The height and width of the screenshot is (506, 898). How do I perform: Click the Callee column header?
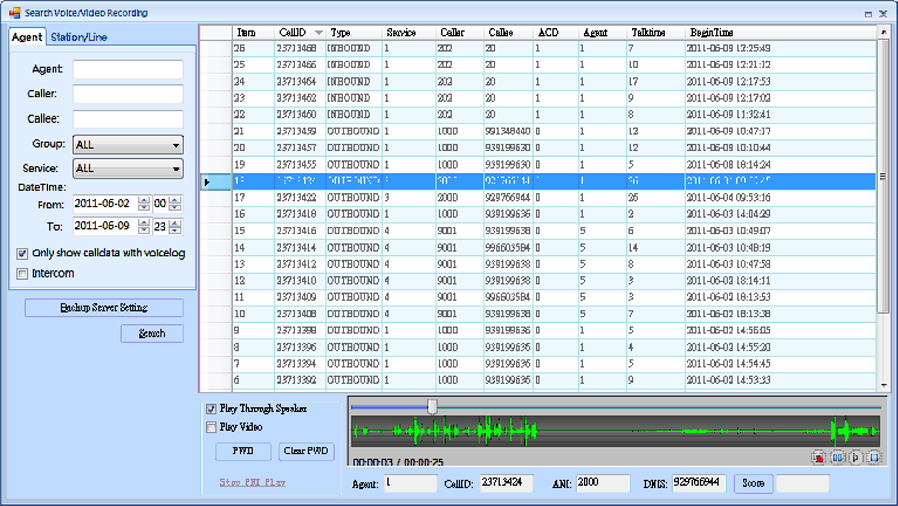[508, 33]
